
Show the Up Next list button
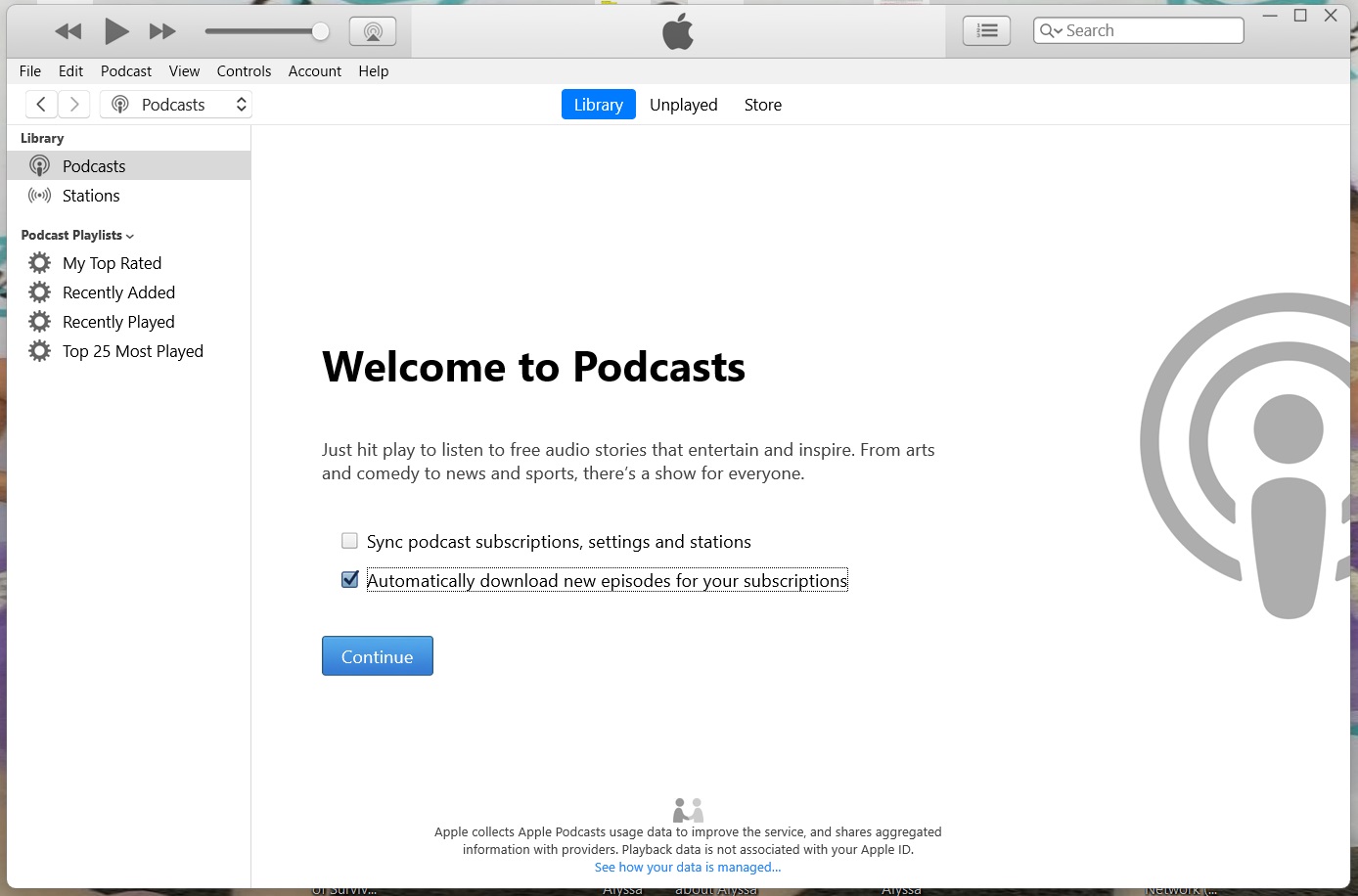coord(986,31)
